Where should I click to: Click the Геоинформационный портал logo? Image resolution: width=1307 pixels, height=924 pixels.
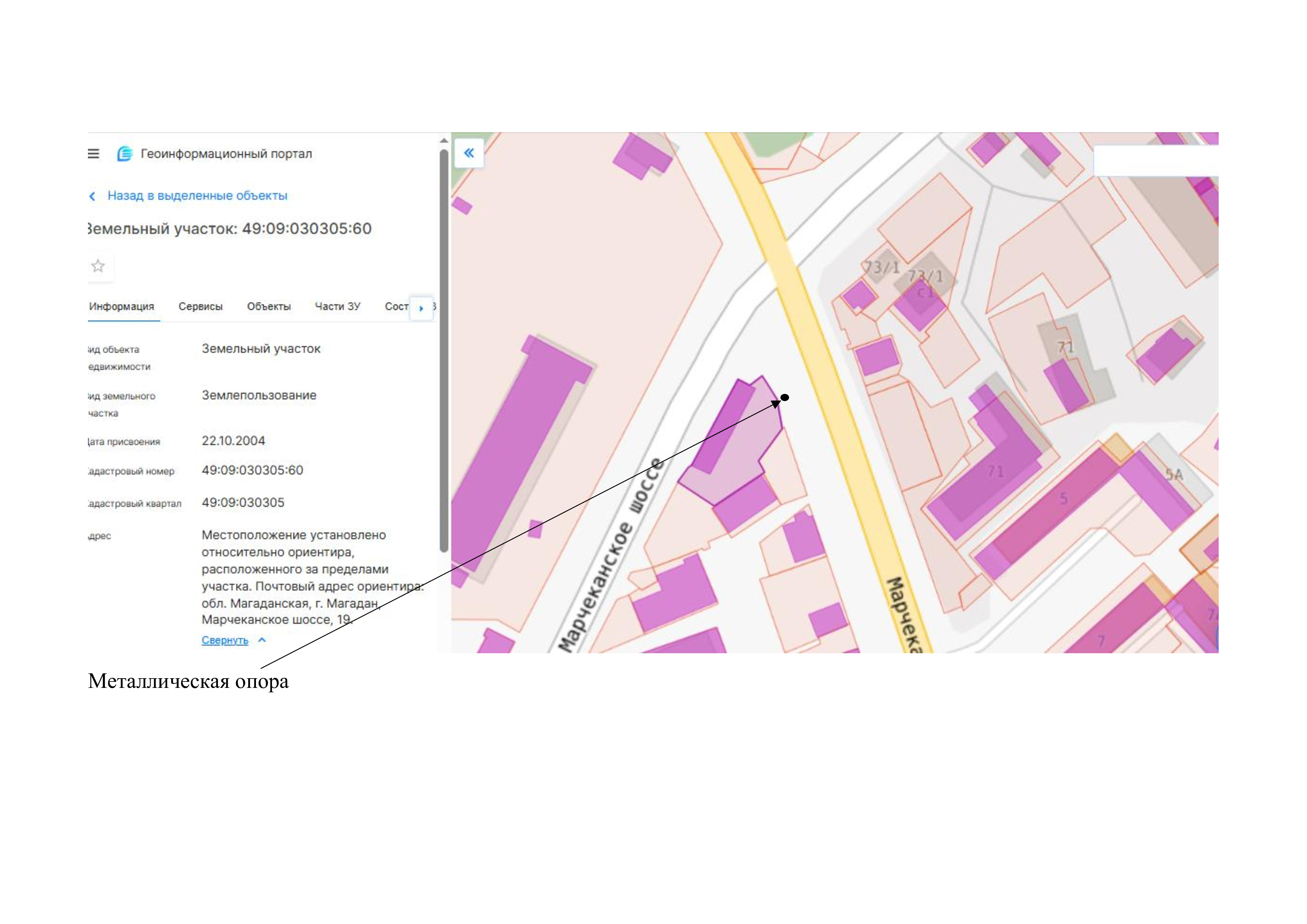[125, 153]
